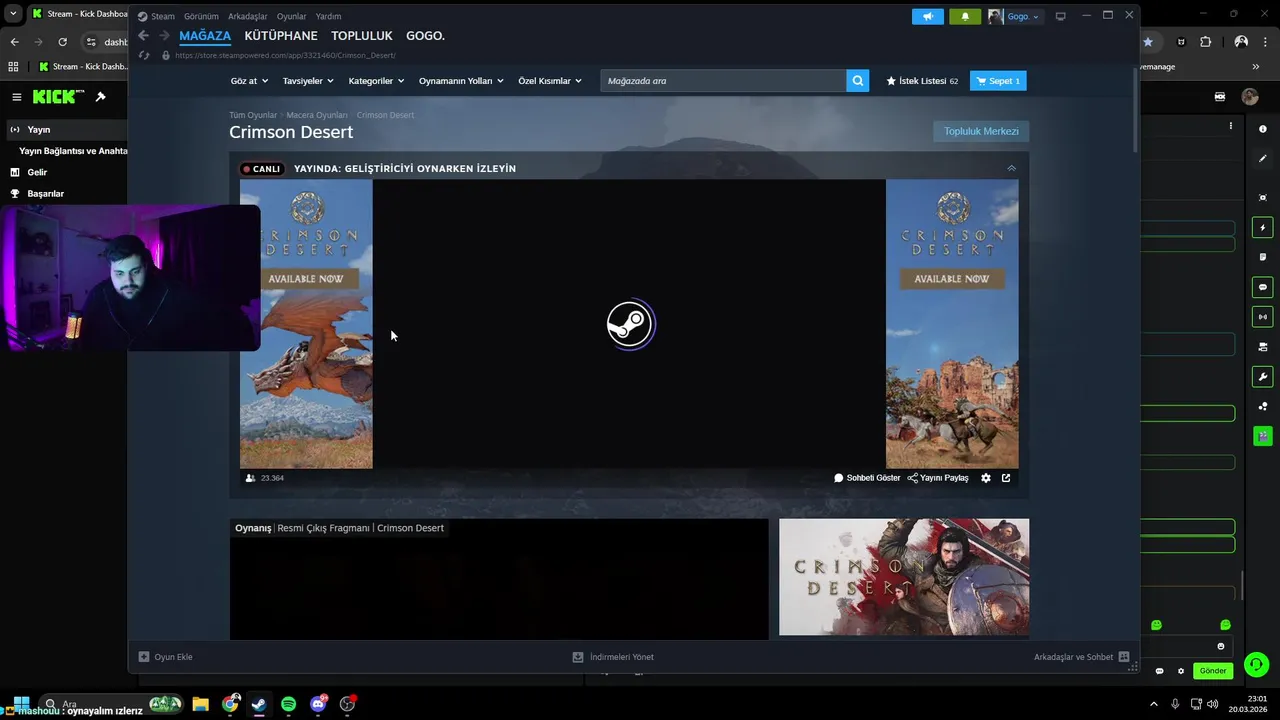Toggle Steam Big Picture mode icon
Viewport: 1280px width, 720px height.
pyautogui.click(x=1060, y=16)
